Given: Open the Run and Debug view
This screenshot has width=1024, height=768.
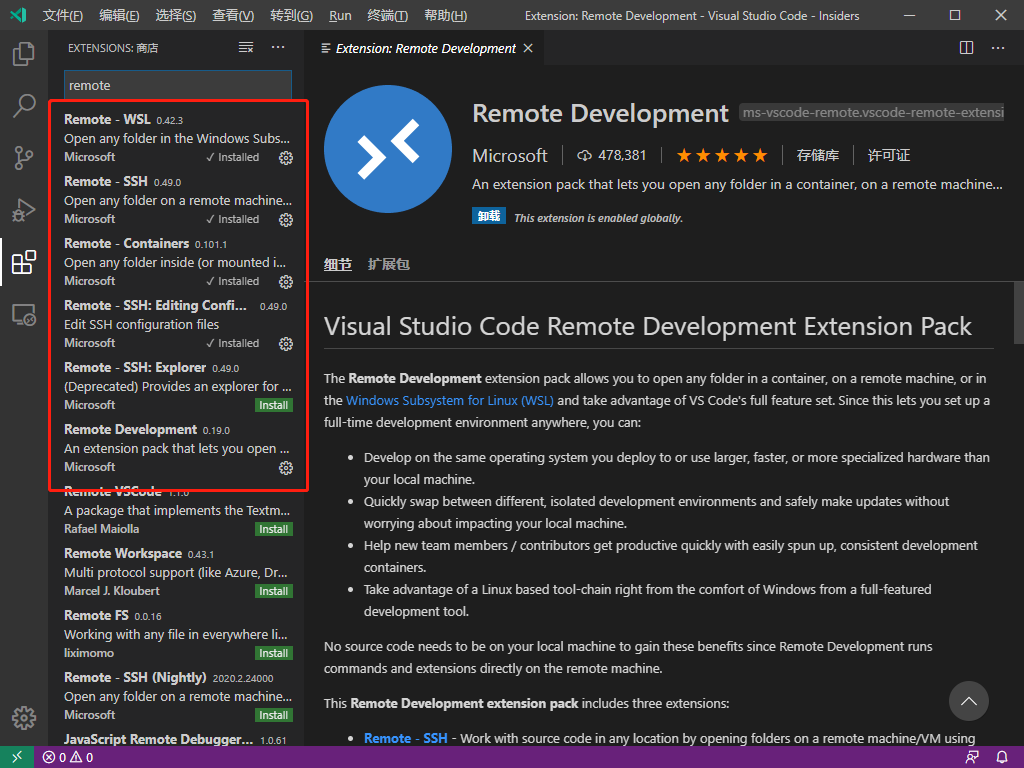Looking at the screenshot, I should click(x=24, y=210).
